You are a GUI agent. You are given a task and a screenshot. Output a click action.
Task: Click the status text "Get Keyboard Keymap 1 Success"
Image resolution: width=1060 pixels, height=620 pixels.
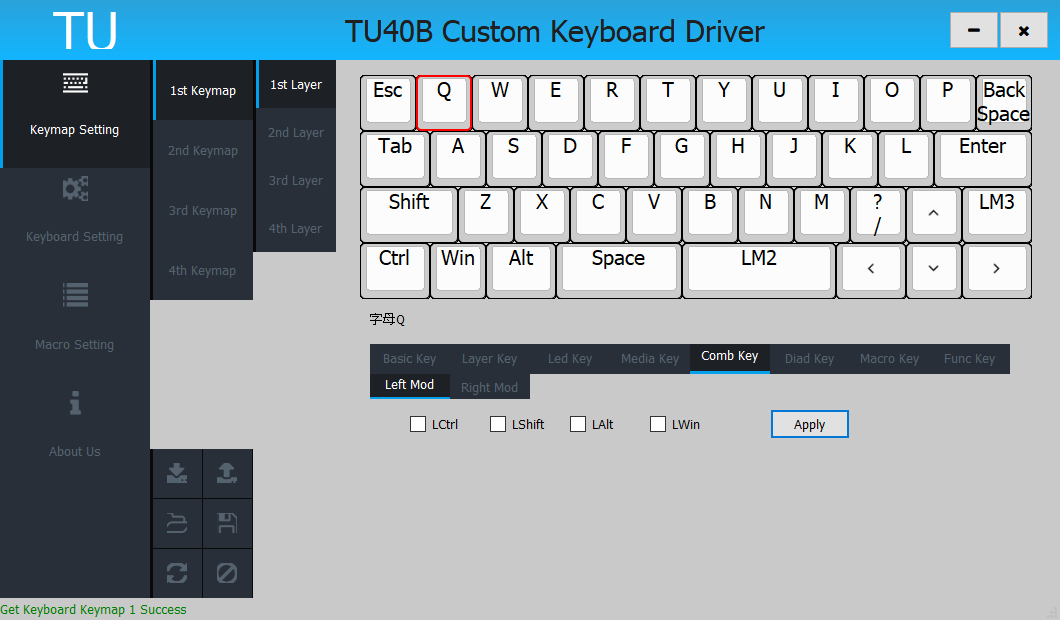93,610
